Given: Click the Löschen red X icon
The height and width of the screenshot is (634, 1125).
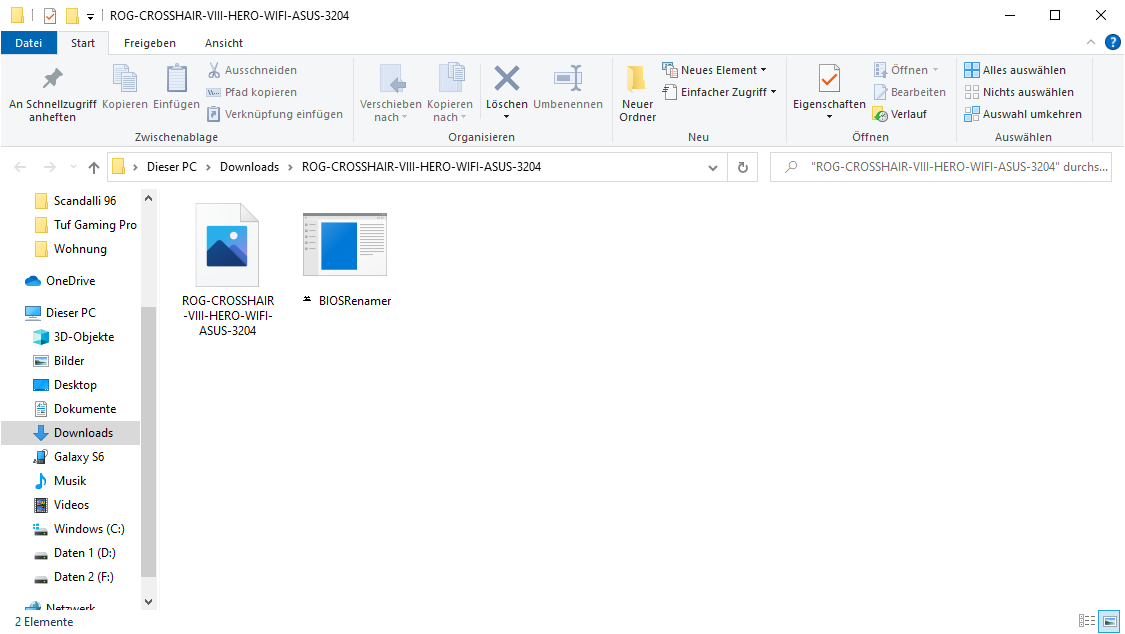Looking at the screenshot, I should click(x=507, y=78).
